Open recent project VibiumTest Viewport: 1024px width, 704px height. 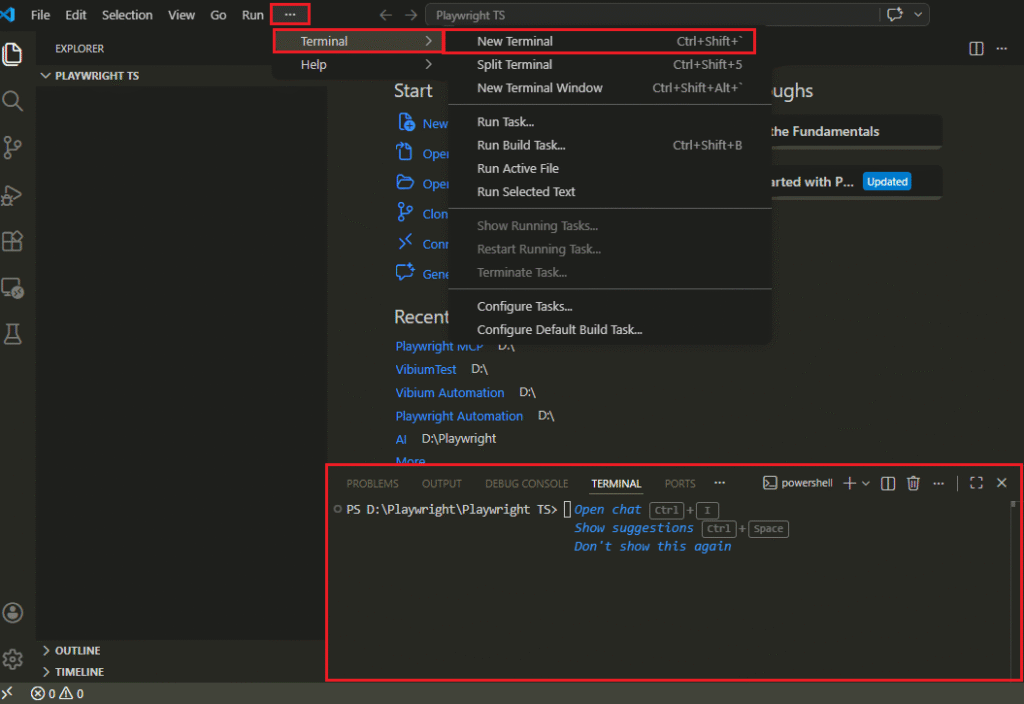426,370
